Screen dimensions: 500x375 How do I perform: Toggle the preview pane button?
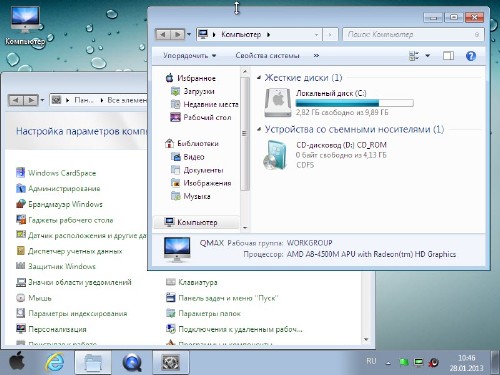(448, 56)
